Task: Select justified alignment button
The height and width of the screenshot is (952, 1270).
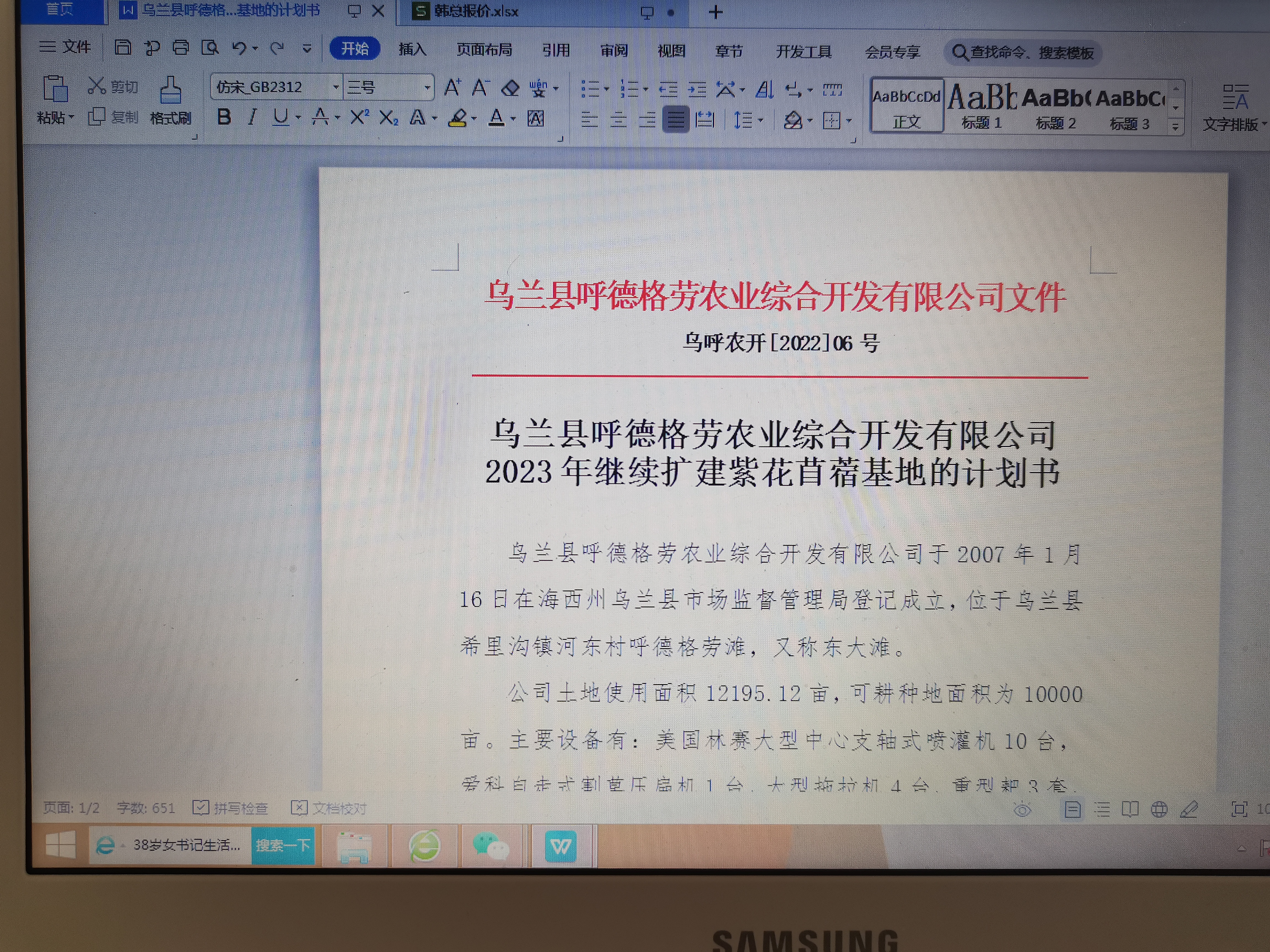Action: [x=675, y=120]
